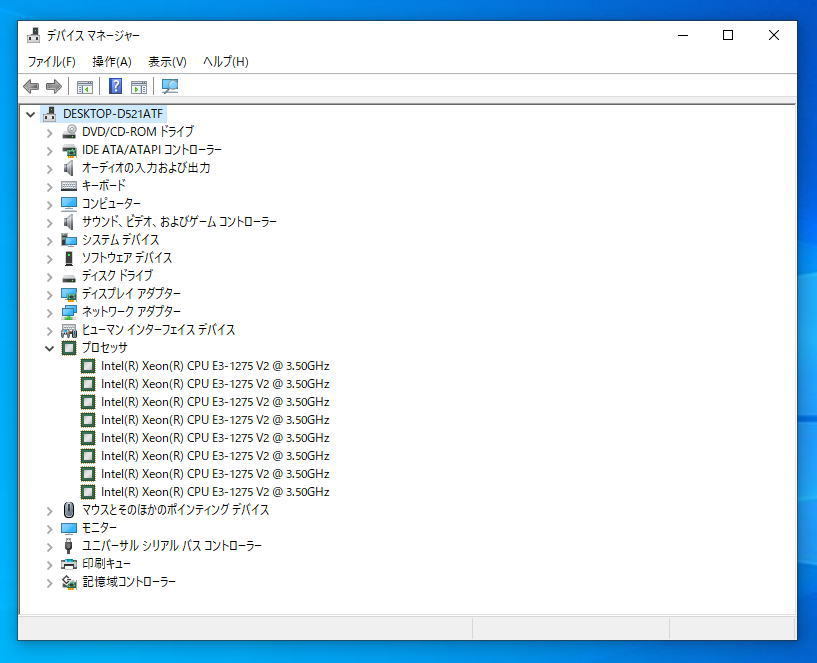Click the ユニバーサル シリアル バス USB icon

pos(68,546)
